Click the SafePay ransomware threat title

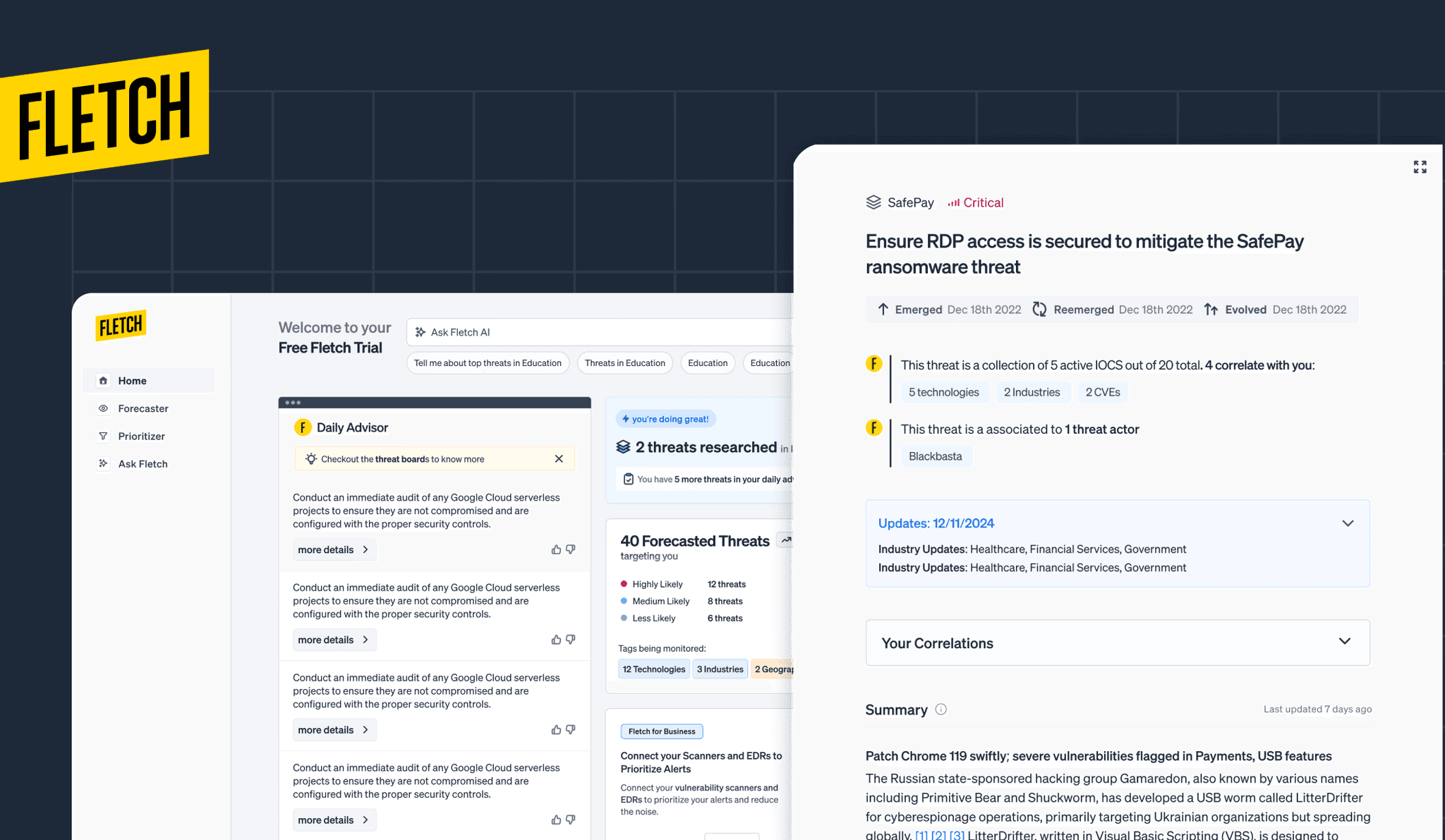point(1084,254)
